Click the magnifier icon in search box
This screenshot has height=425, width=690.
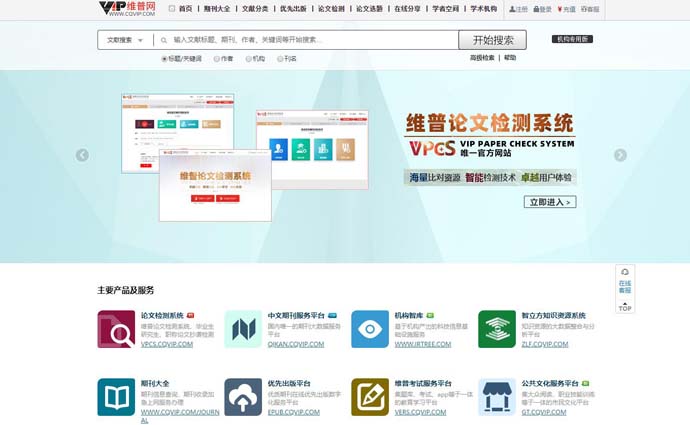point(164,40)
